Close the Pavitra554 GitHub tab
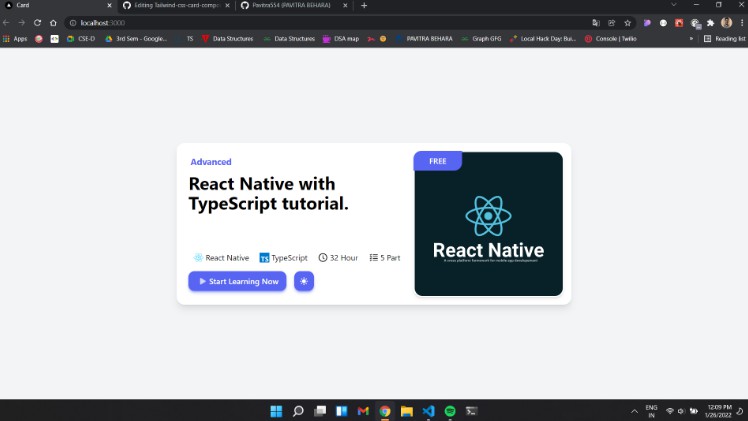This screenshot has width=748, height=421. coord(345,5)
